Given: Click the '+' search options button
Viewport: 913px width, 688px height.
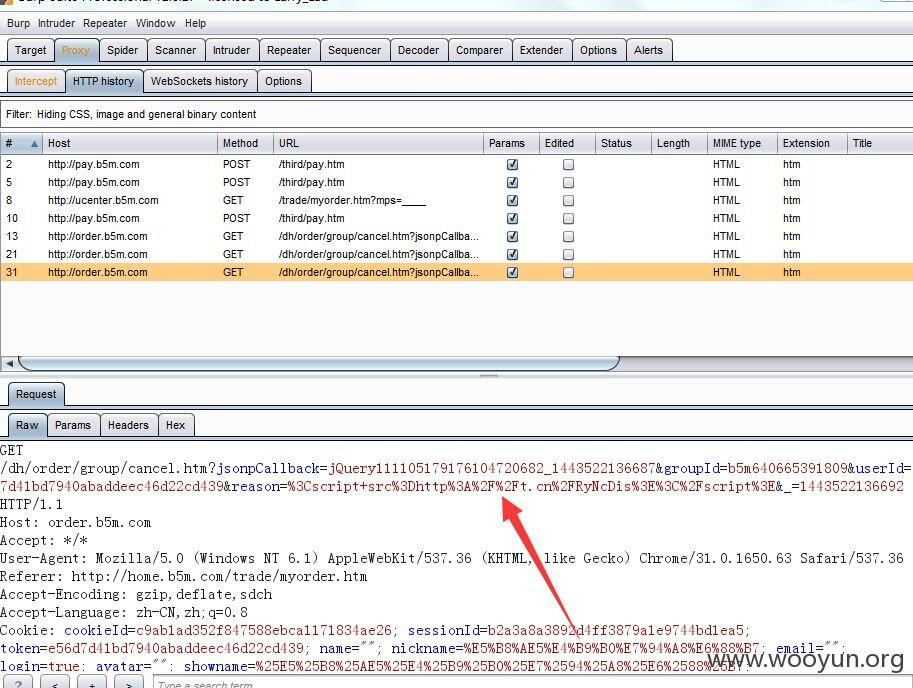Looking at the screenshot, I should (92, 682).
